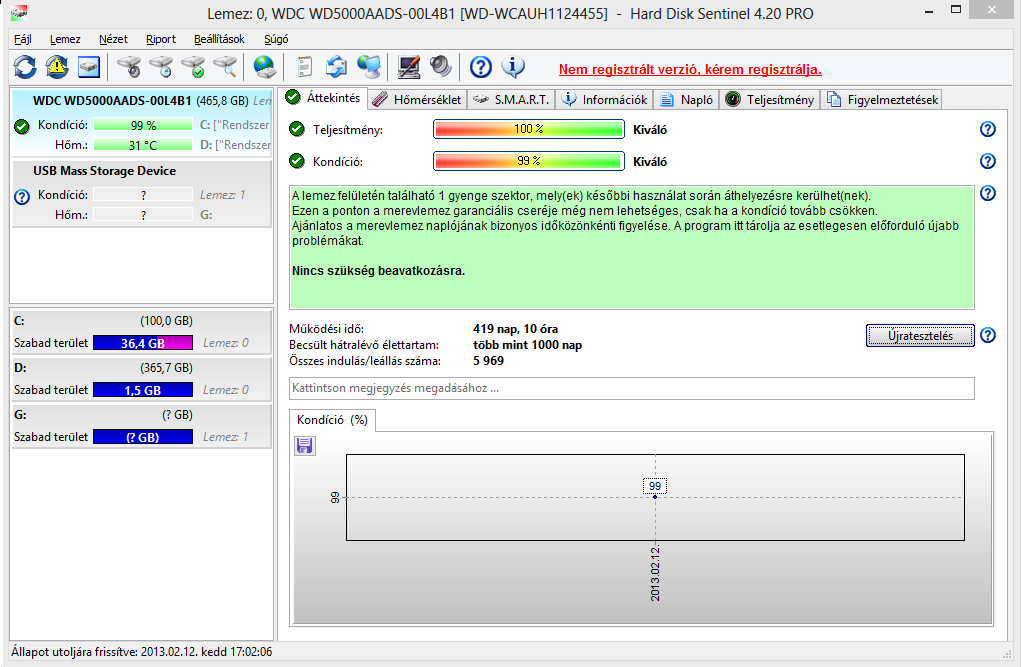
Task: Switch to the Napló tab
Action: [x=686, y=100]
